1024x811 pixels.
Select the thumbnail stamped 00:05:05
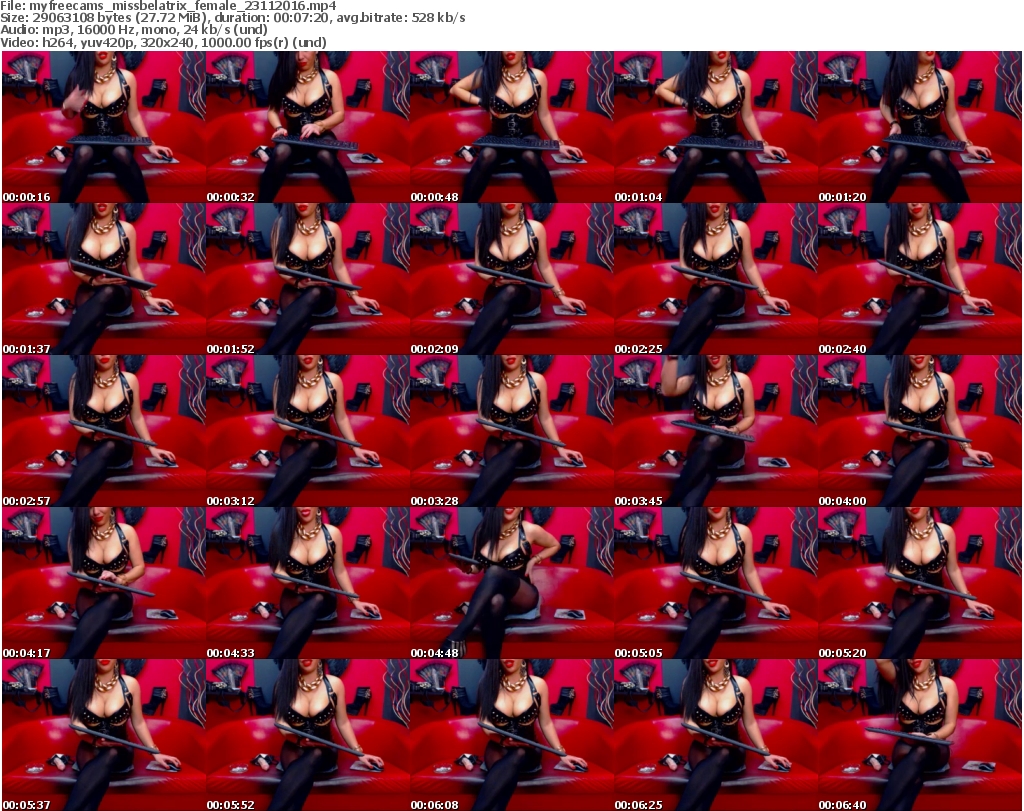point(715,583)
